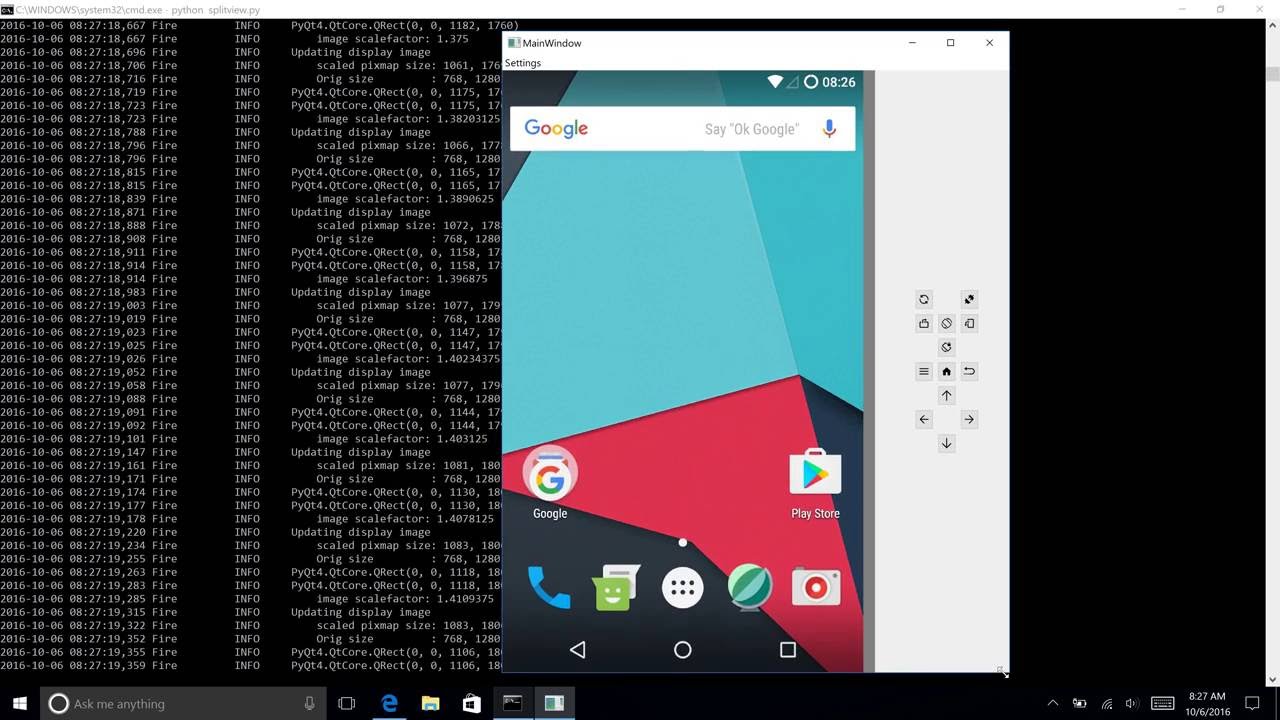
Task: Click the right arrow button
Action: (x=969, y=419)
